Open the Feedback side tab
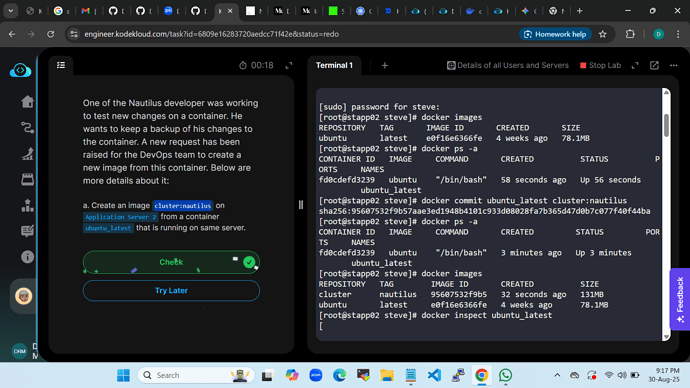The image size is (690, 388). click(x=680, y=299)
